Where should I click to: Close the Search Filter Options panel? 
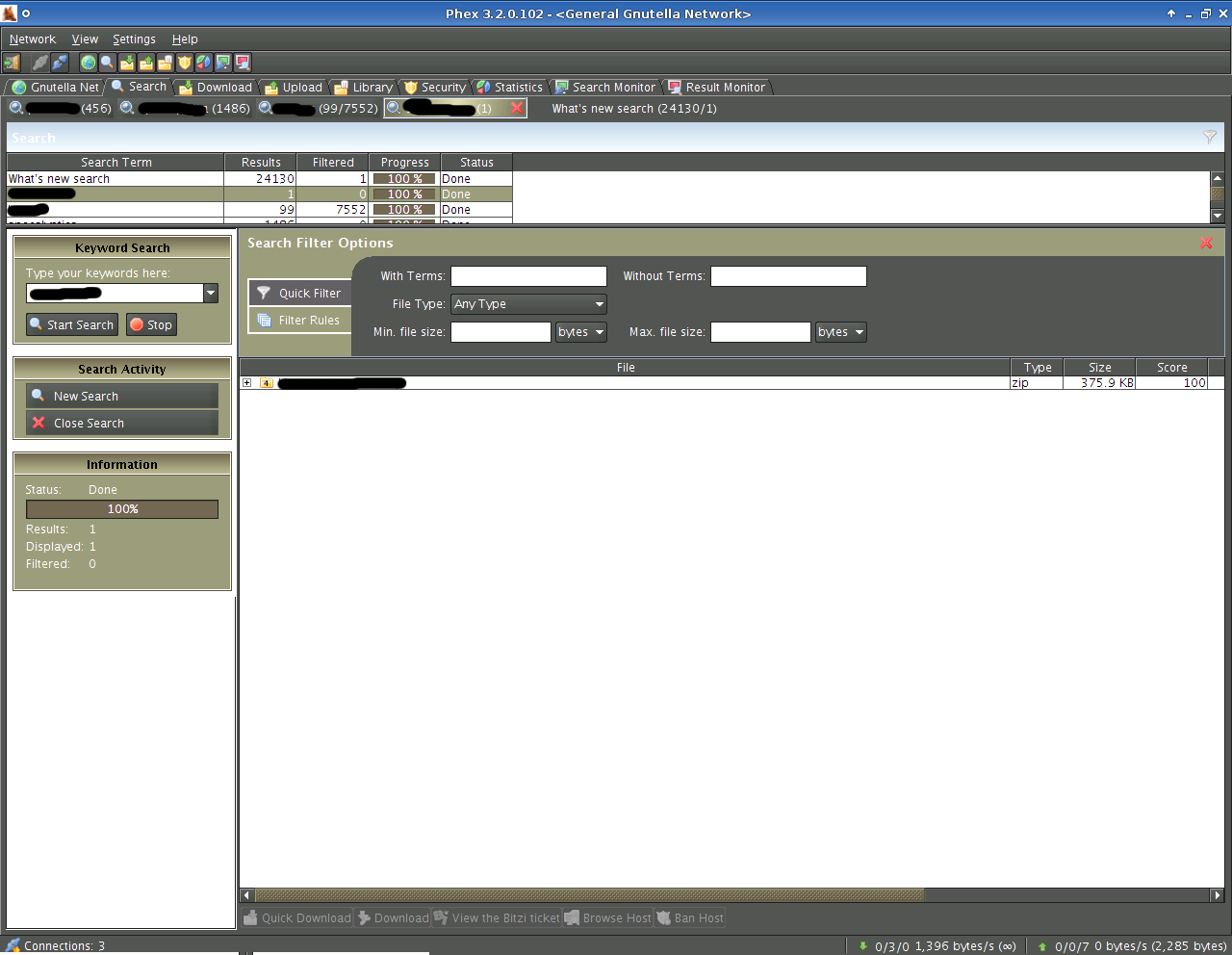[x=1206, y=243]
